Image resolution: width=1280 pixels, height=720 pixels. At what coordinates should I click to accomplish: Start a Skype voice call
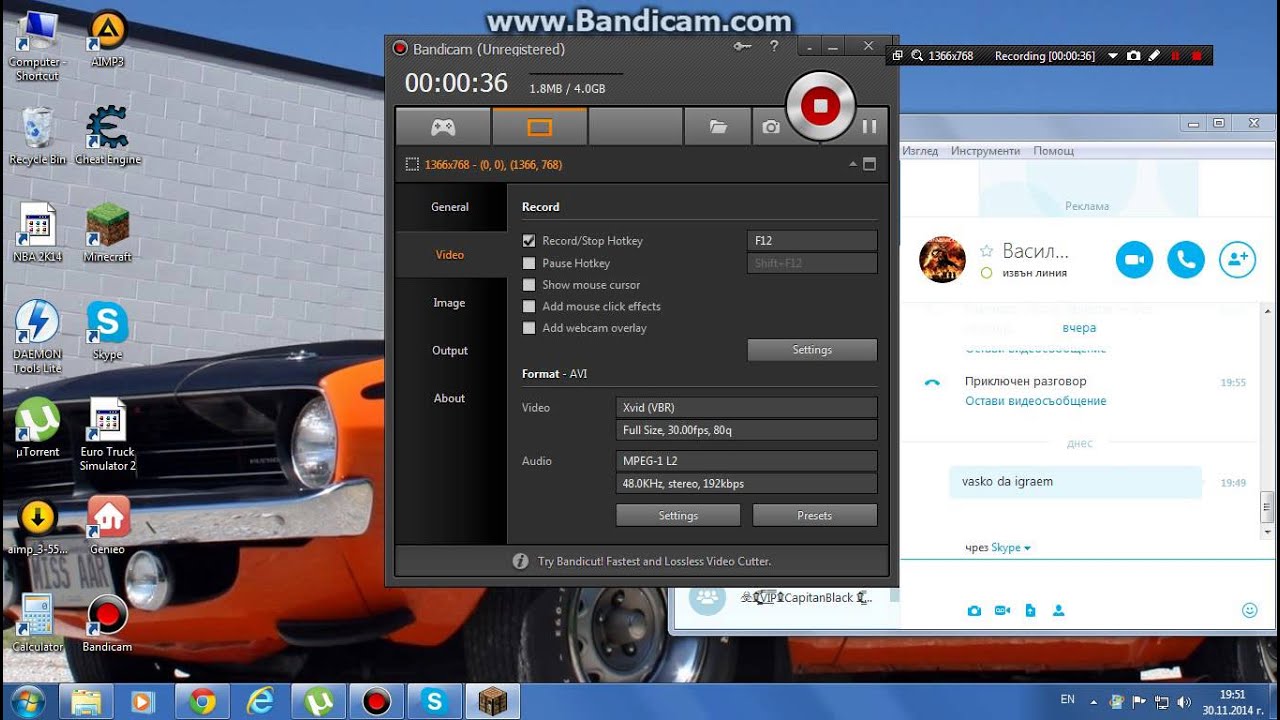[x=1186, y=260]
